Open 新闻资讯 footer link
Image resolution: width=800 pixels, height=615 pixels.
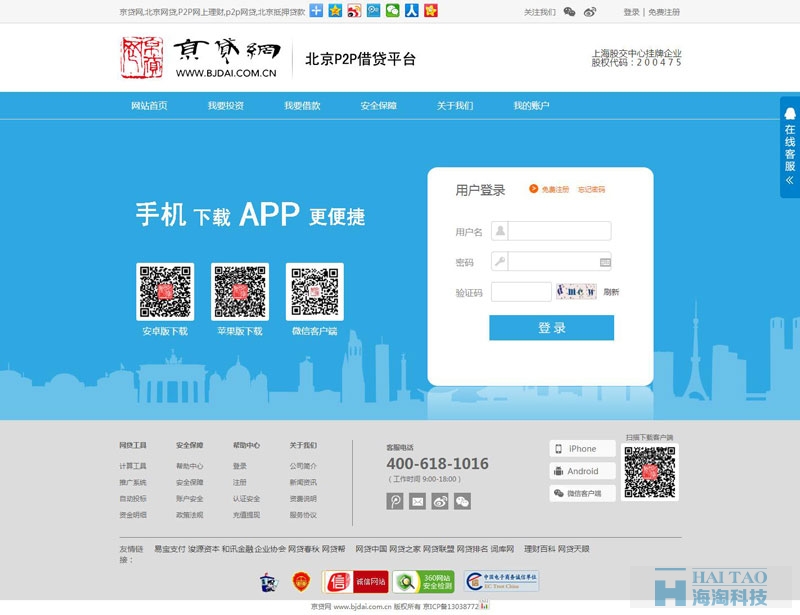[303, 482]
